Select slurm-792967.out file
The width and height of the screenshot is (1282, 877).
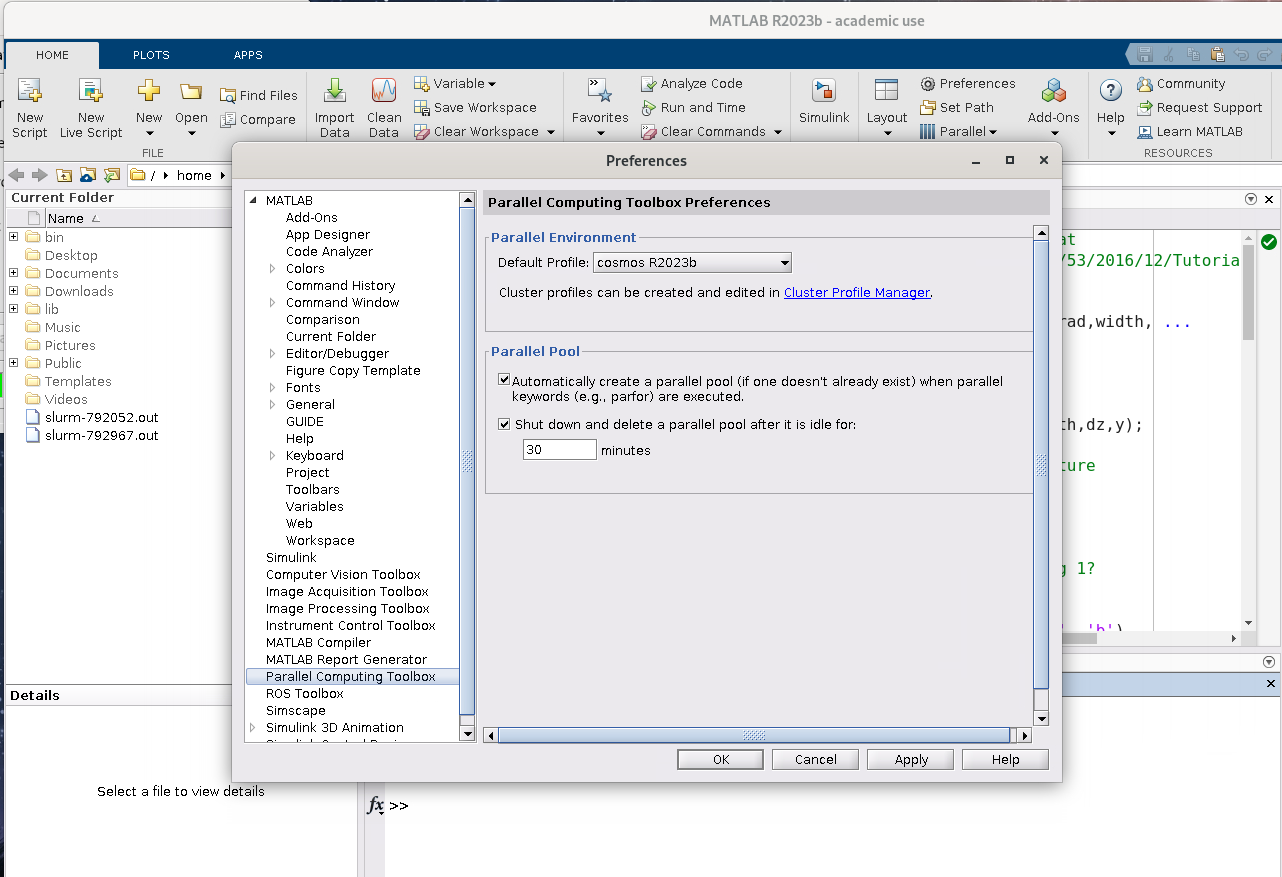pyautogui.click(x=101, y=435)
